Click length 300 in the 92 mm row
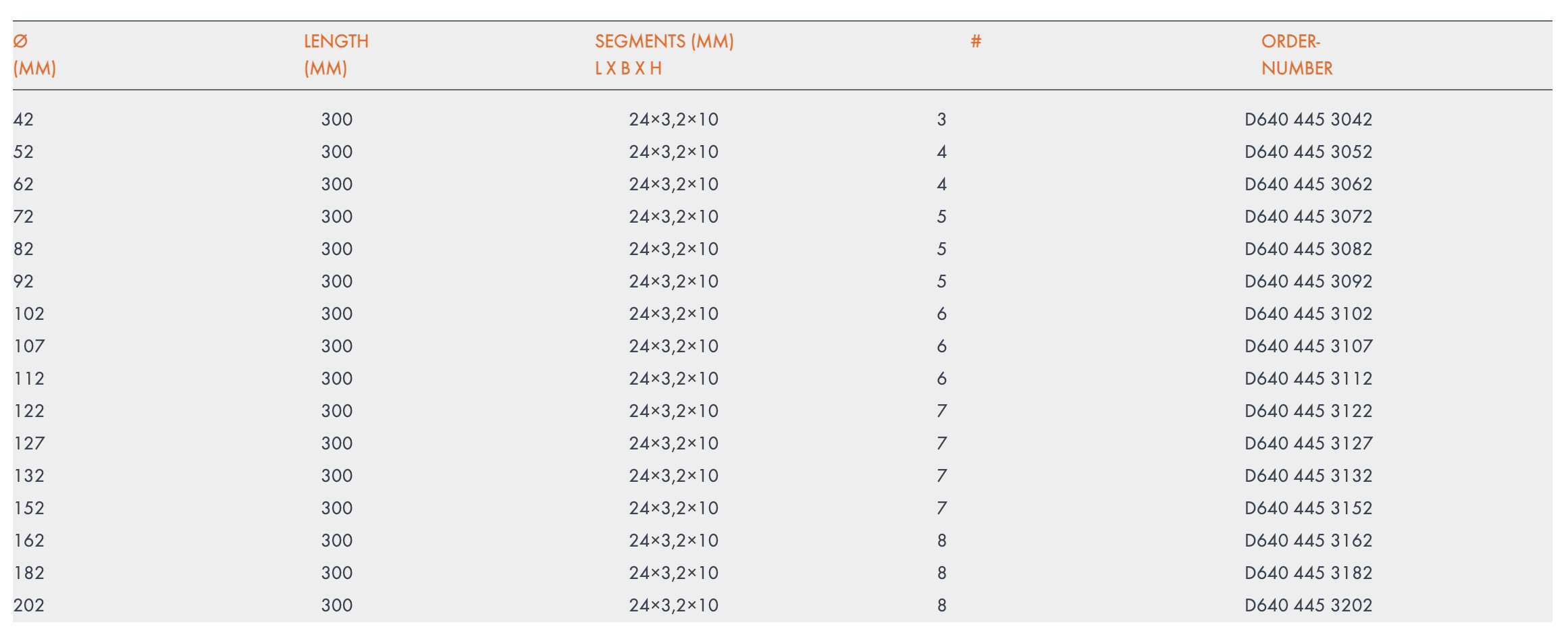This screenshot has width=1568, height=633. [336, 281]
